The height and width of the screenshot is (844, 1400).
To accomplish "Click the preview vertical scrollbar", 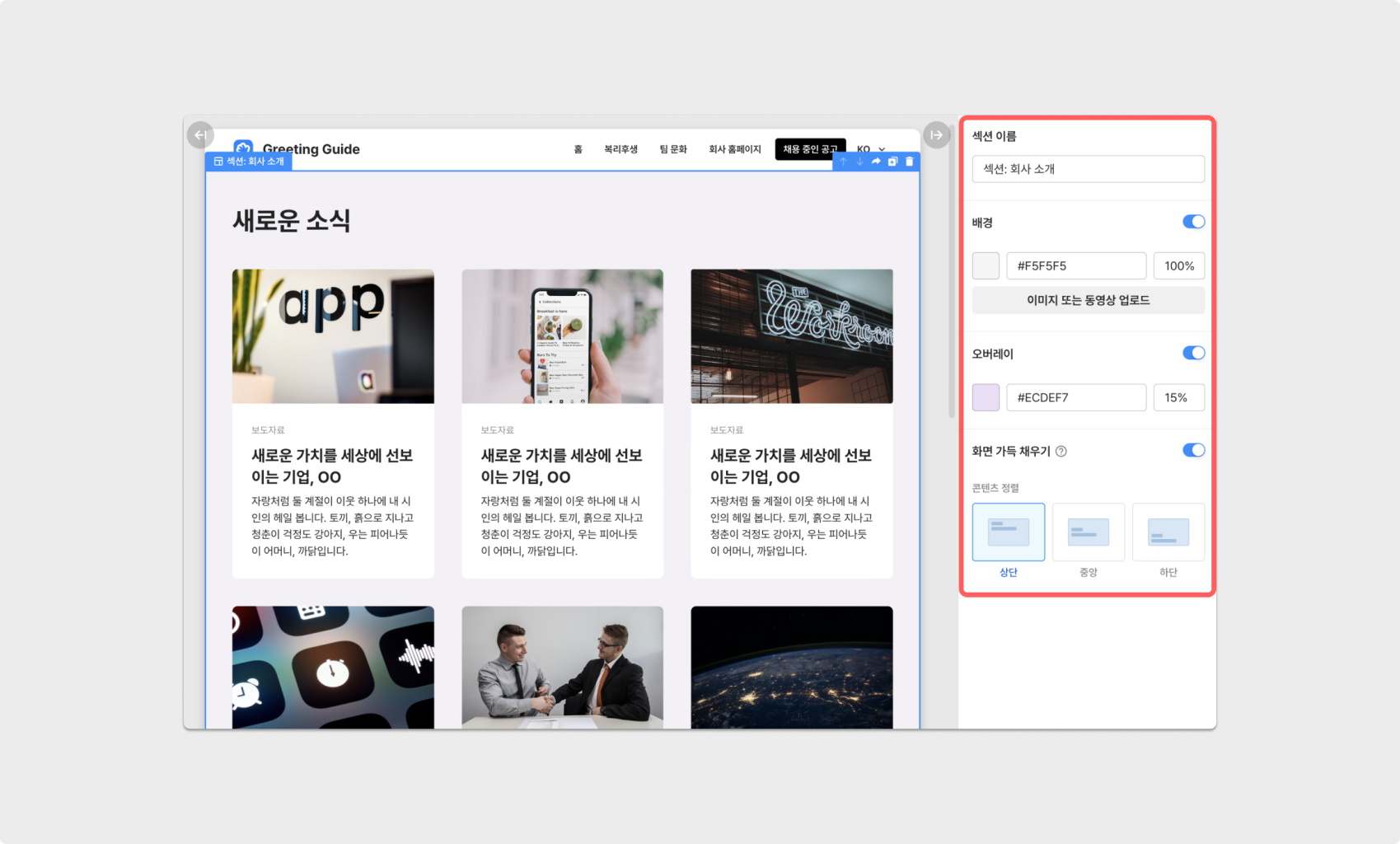I will coord(952,272).
